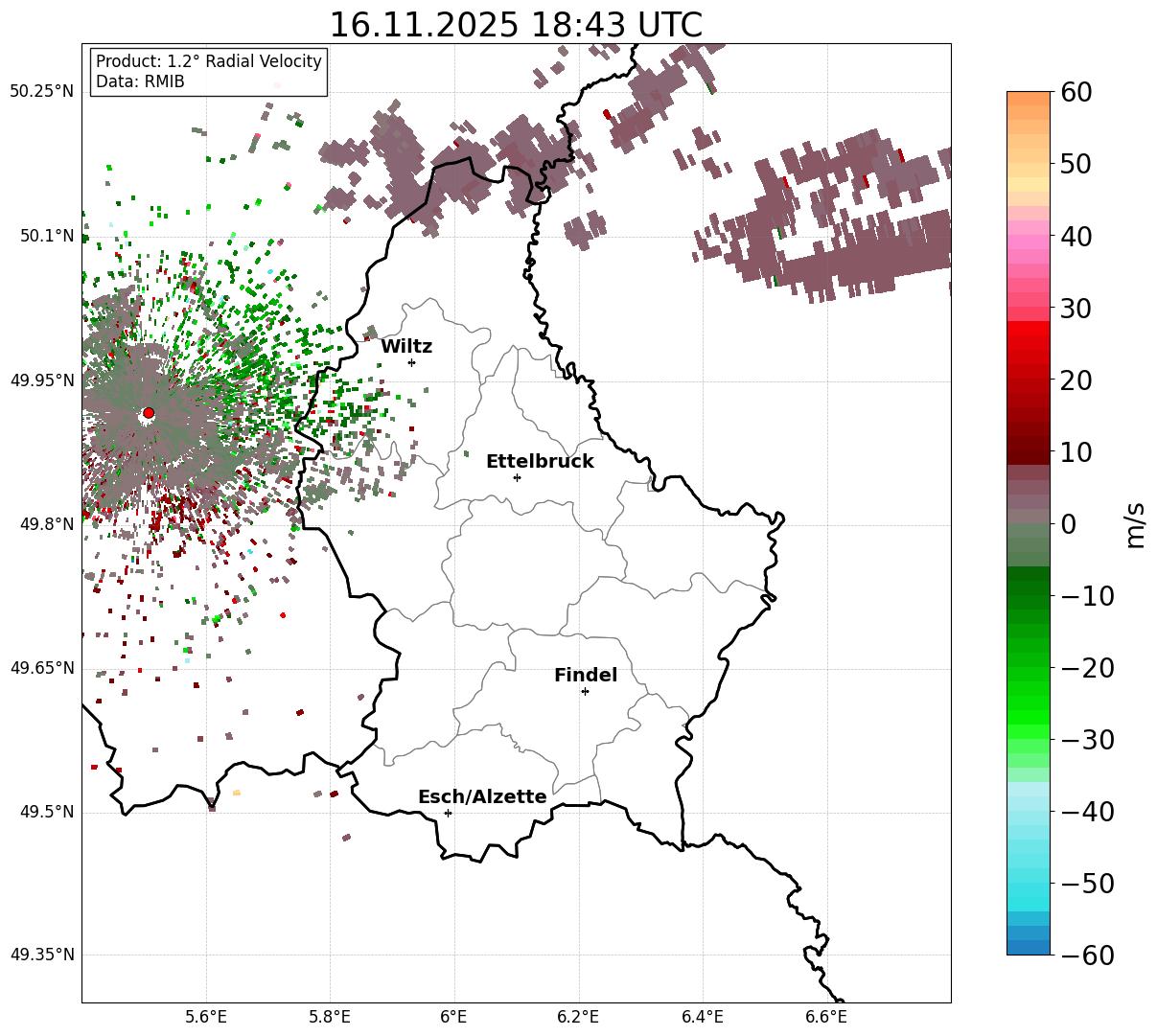Click the title 16.11.2025 18:43 UTC
The height and width of the screenshot is (1036, 1157).
[516, 25]
